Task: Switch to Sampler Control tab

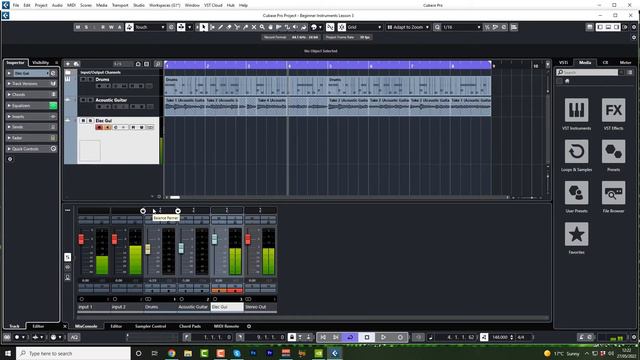Action: coord(150,326)
